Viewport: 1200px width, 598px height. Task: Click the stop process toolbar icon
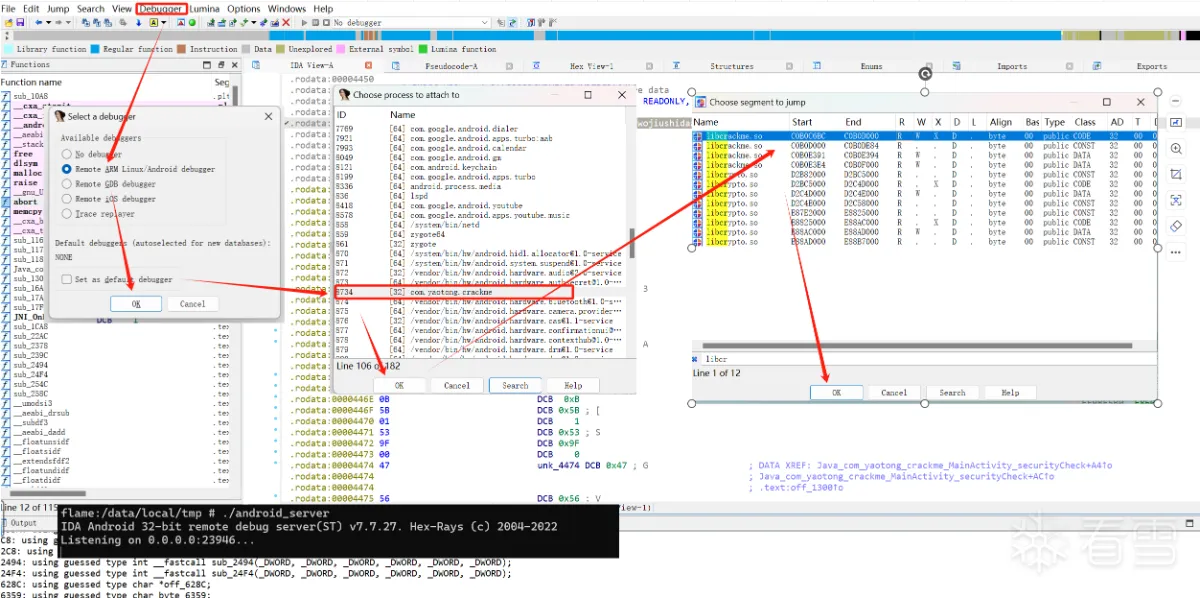[326, 22]
